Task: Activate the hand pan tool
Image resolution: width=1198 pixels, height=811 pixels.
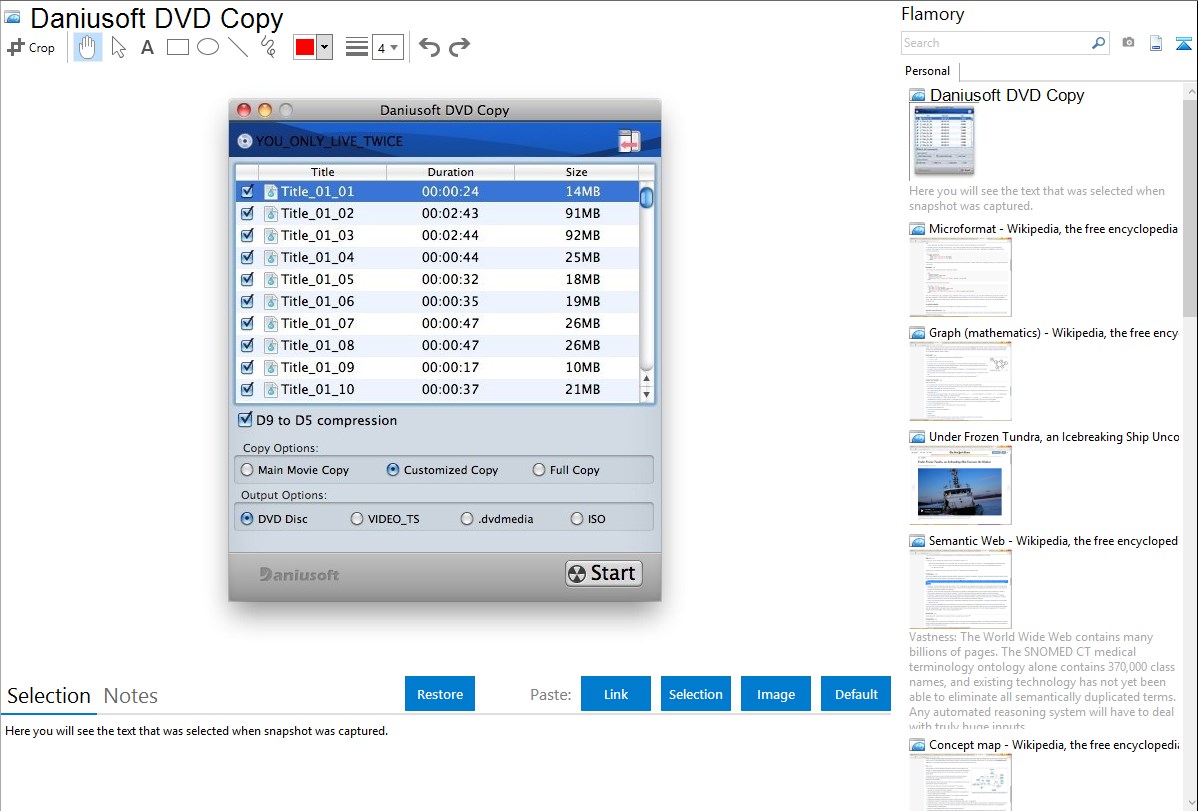Action: [x=87, y=47]
